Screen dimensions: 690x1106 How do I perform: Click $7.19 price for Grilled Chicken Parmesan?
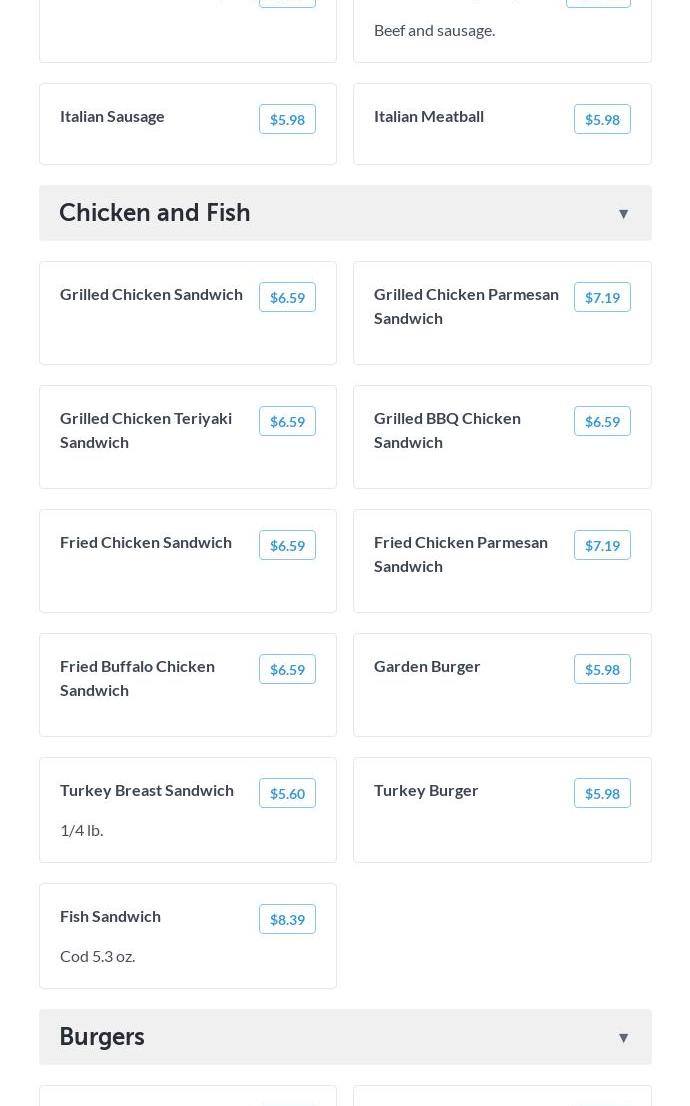pos(602,297)
